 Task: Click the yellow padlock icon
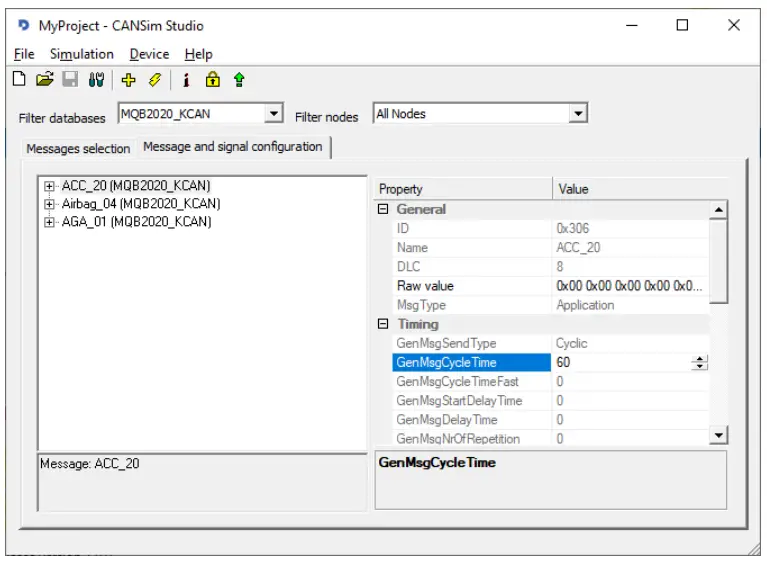[x=212, y=79]
